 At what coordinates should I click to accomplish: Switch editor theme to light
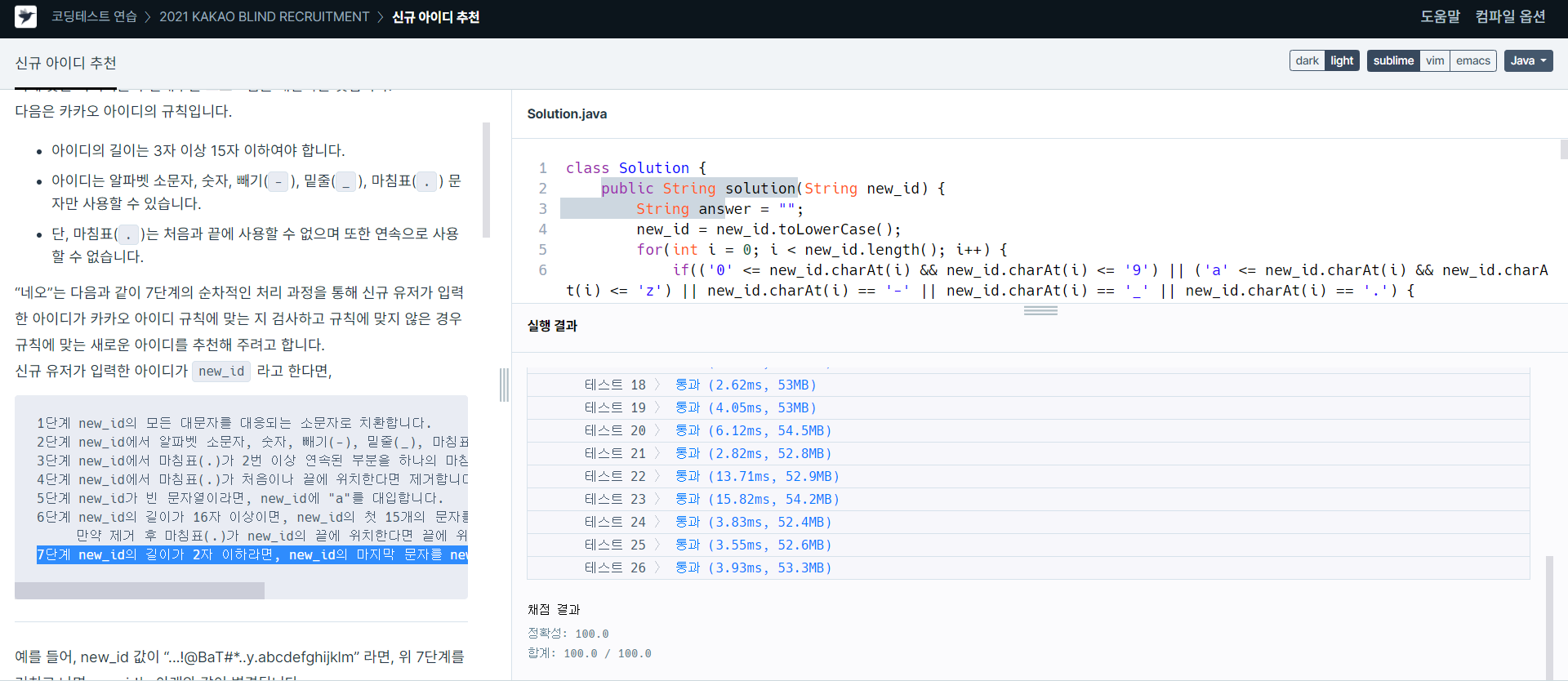1342,60
